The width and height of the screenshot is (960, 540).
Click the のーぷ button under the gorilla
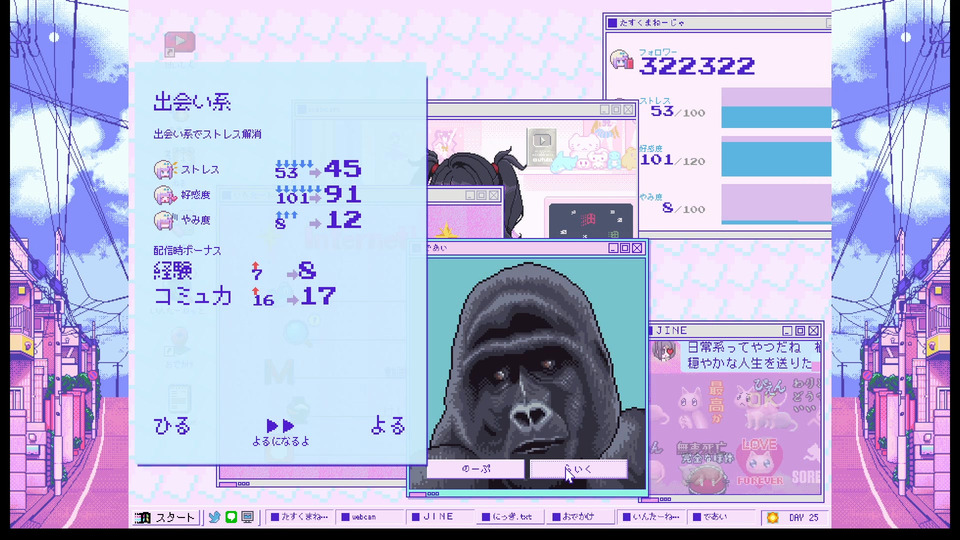click(x=476, y=469)
